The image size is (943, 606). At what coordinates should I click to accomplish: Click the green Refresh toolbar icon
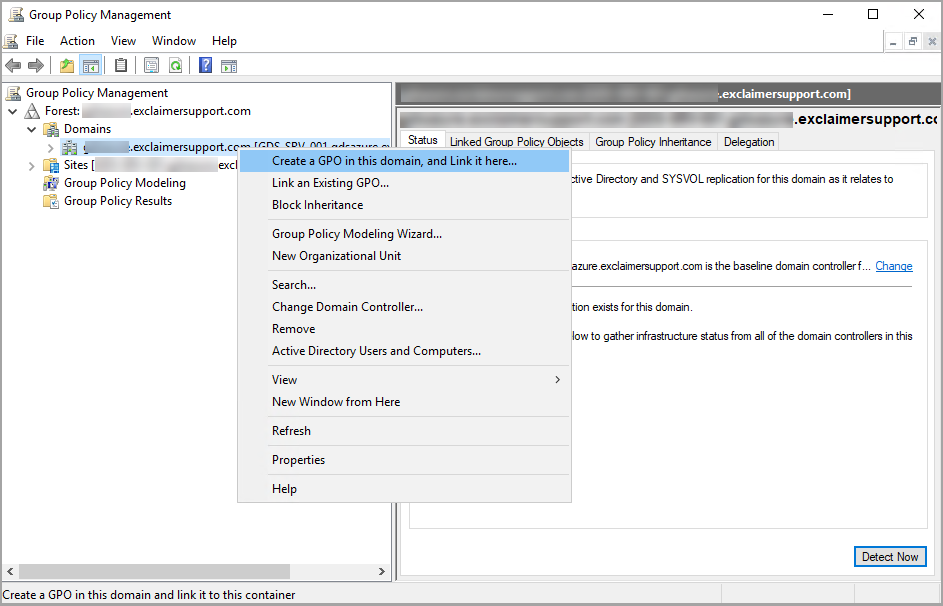coord(175,66)
